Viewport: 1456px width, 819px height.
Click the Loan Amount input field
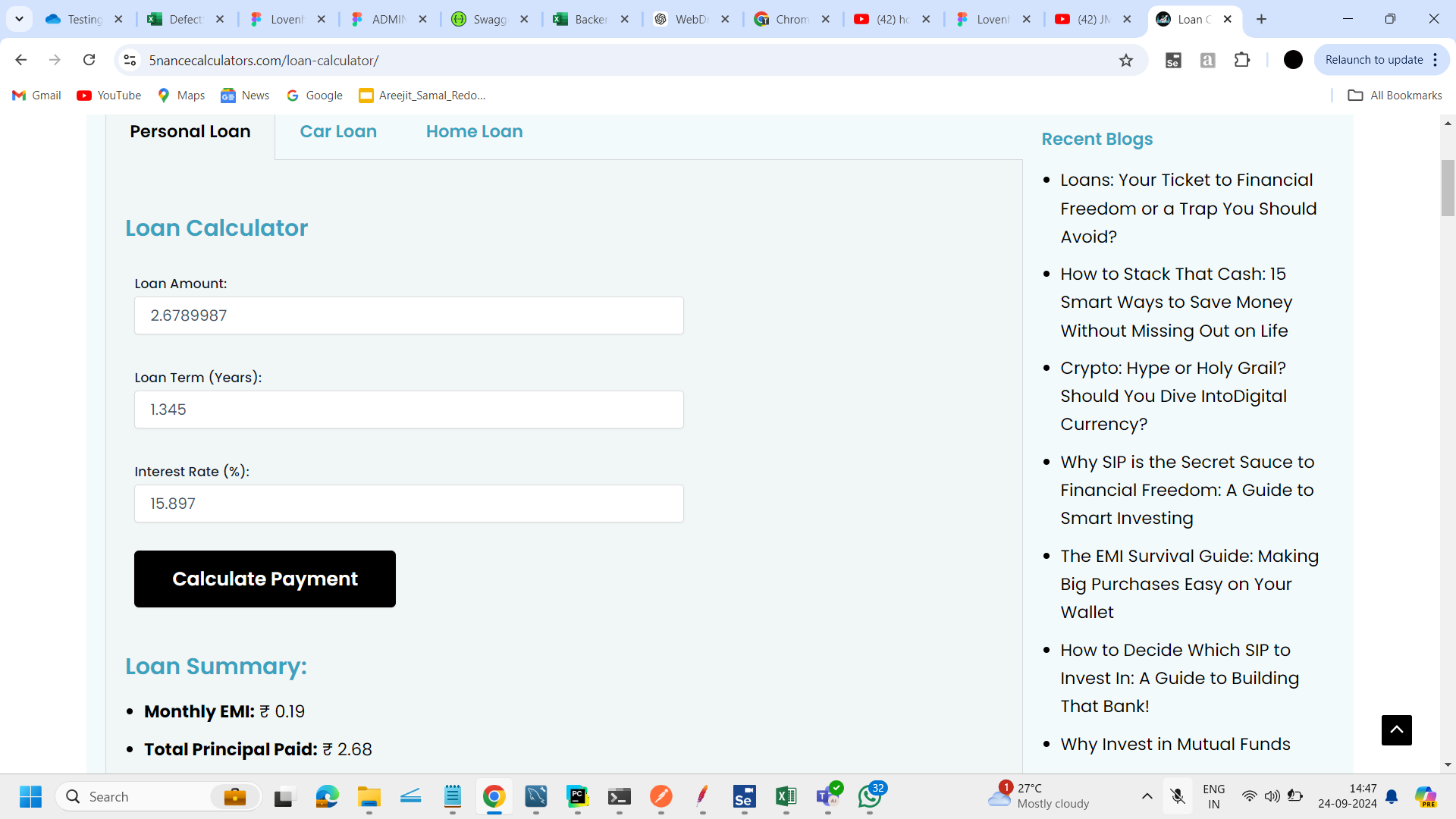(409, 315)
